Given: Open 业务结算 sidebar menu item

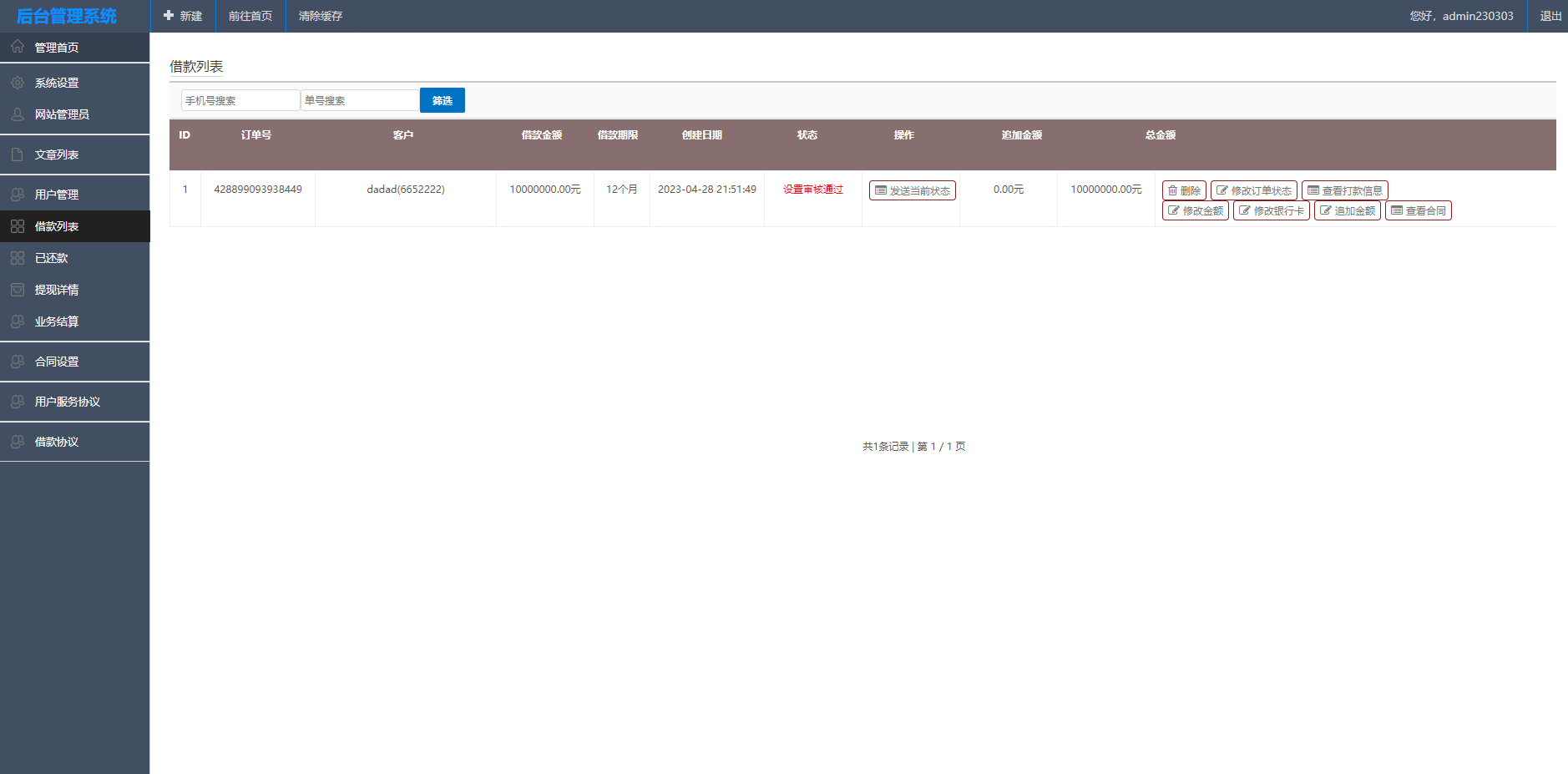Looking at the screenshot, I should pyautogui.click(x=57, y=321).
